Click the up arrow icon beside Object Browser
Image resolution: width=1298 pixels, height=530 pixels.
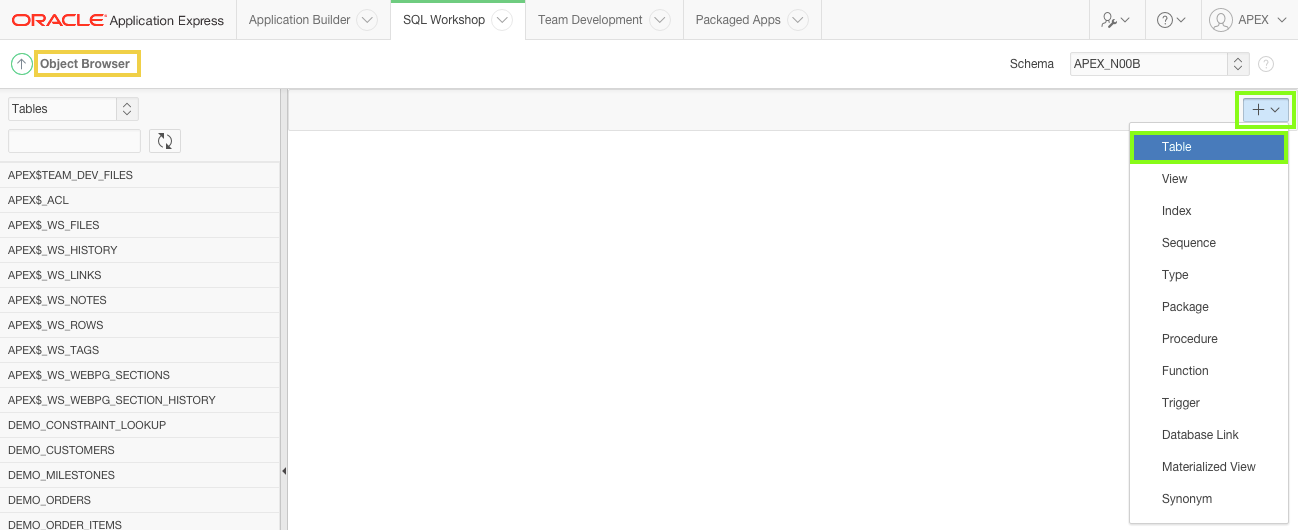pos(22,64)
